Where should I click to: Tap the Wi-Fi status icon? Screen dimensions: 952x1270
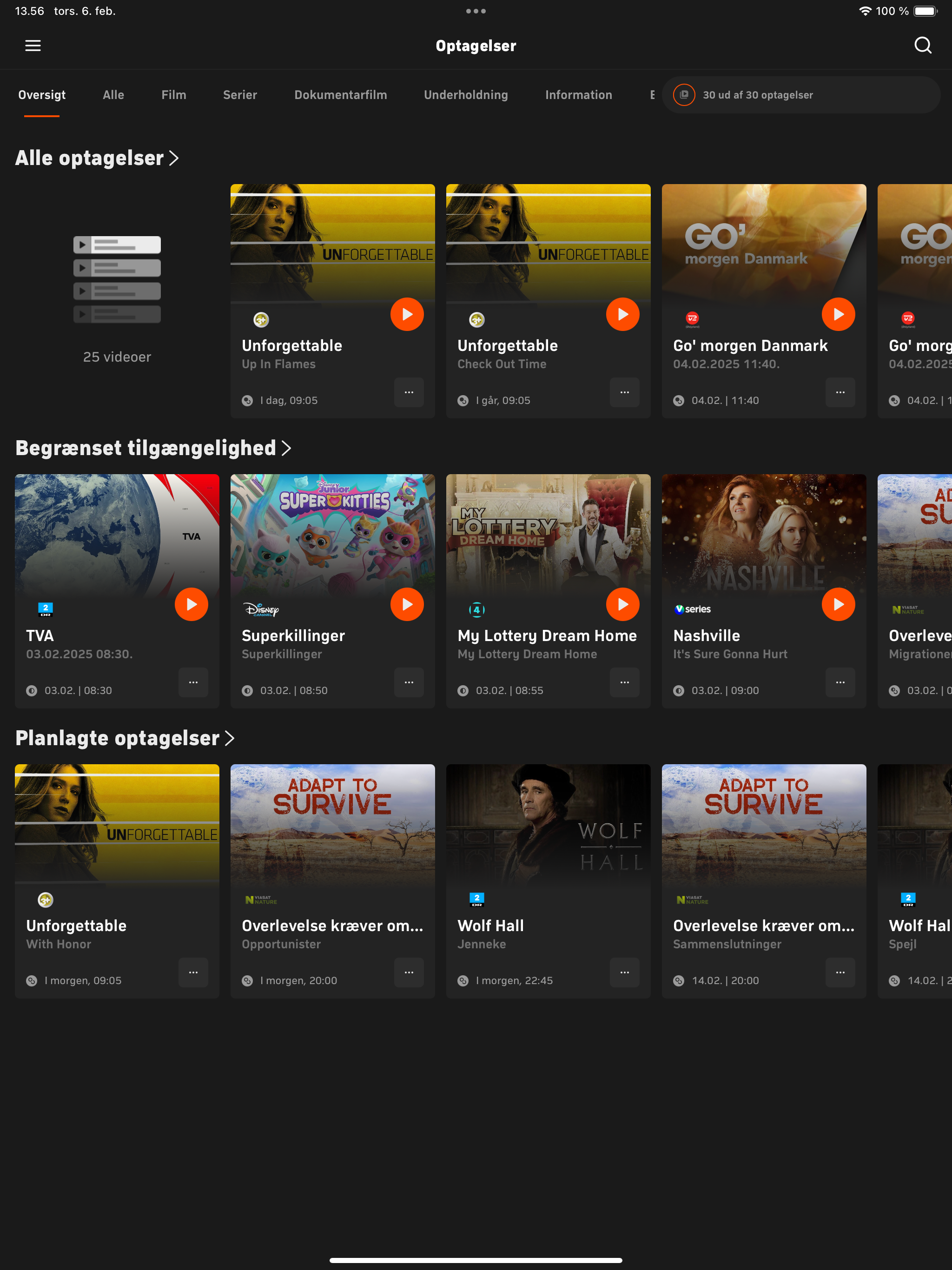865,11
